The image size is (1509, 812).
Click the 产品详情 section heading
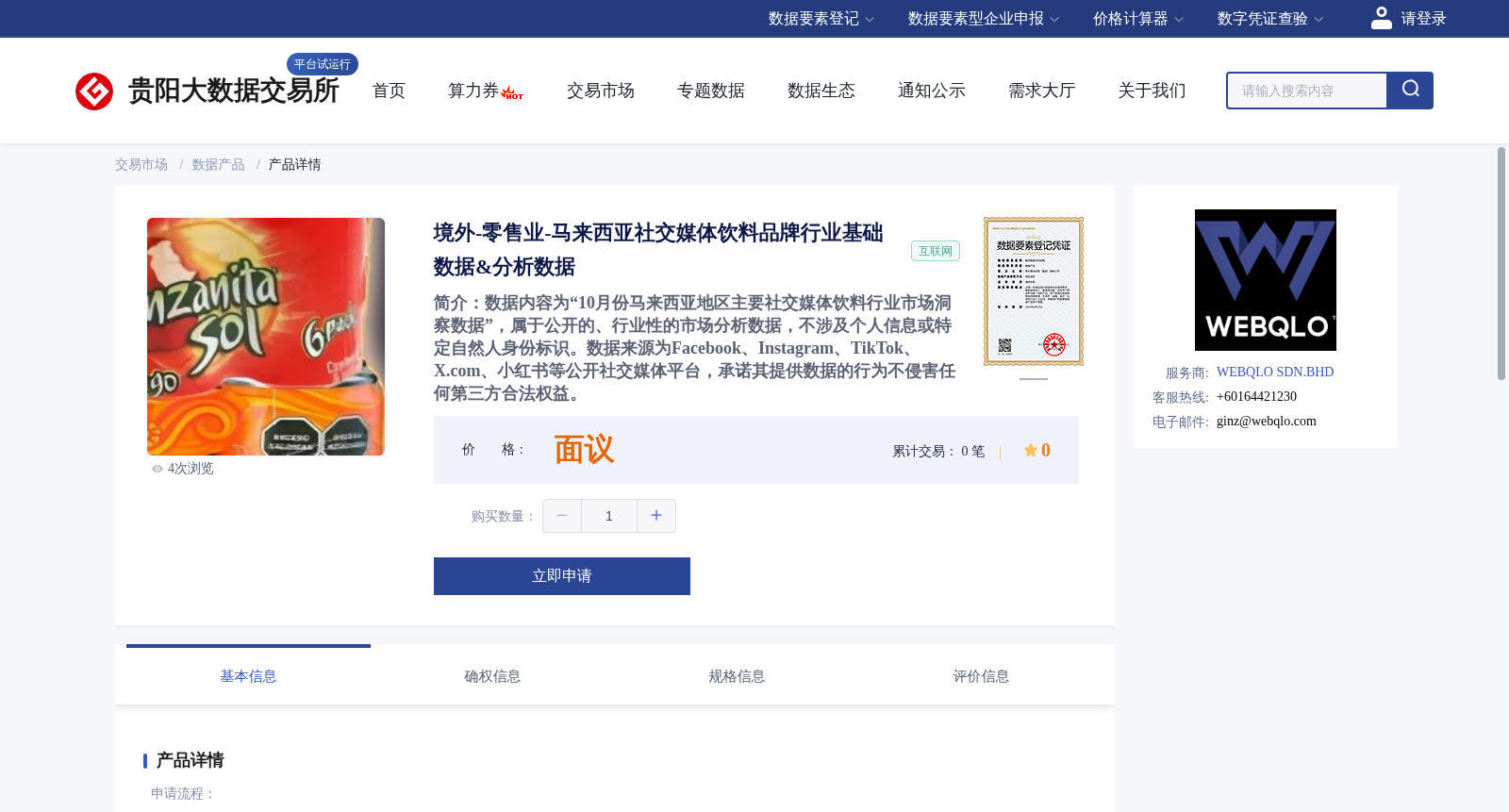tap(190, 760)
